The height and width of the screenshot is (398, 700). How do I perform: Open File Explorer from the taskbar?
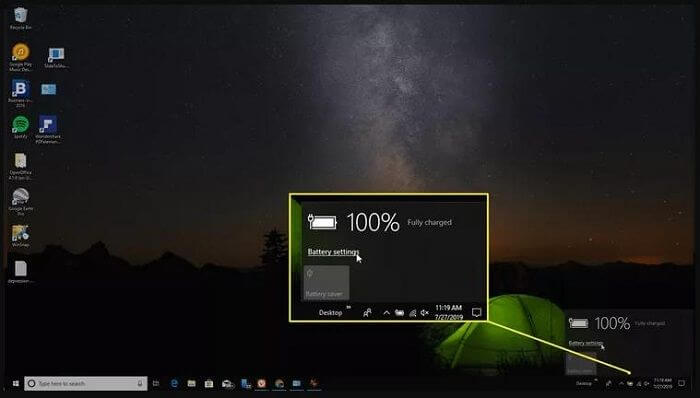192,383
